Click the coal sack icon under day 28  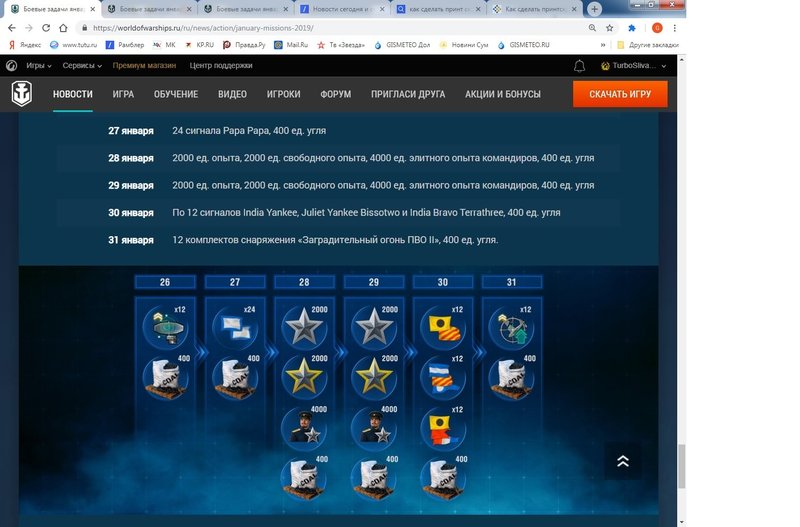[305, 478]
